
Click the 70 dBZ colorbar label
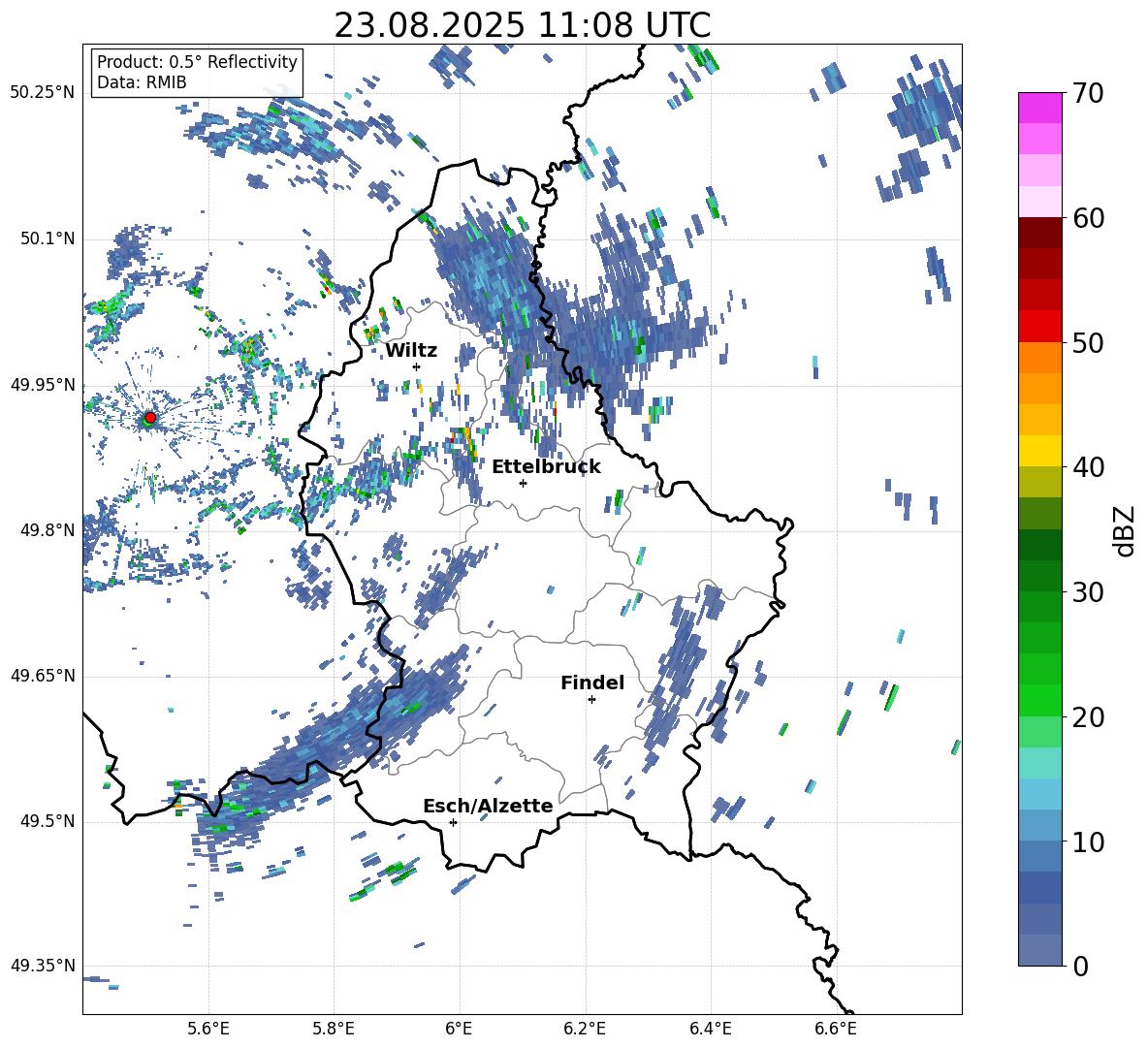click(x=1088, y=94)
